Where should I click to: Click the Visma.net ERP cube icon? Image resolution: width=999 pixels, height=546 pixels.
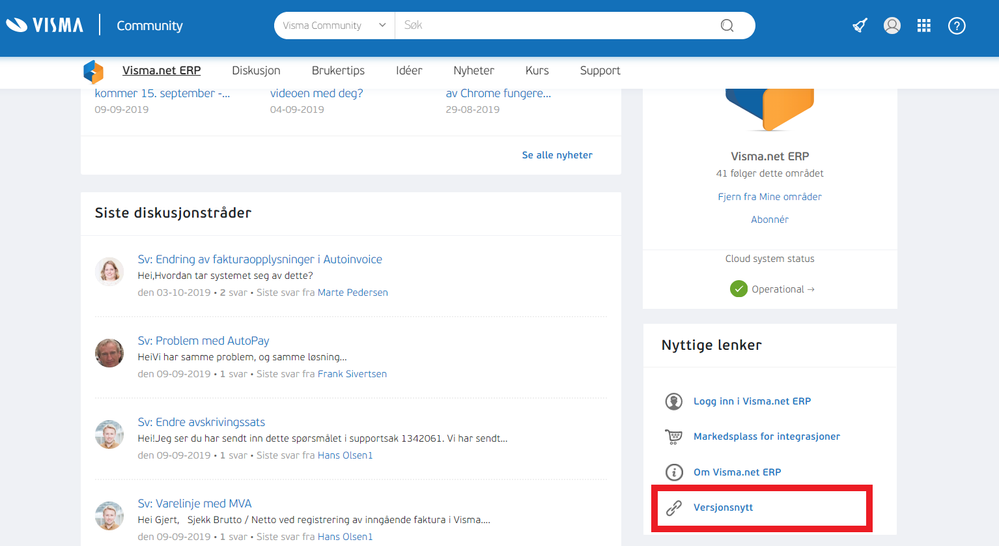94,71
